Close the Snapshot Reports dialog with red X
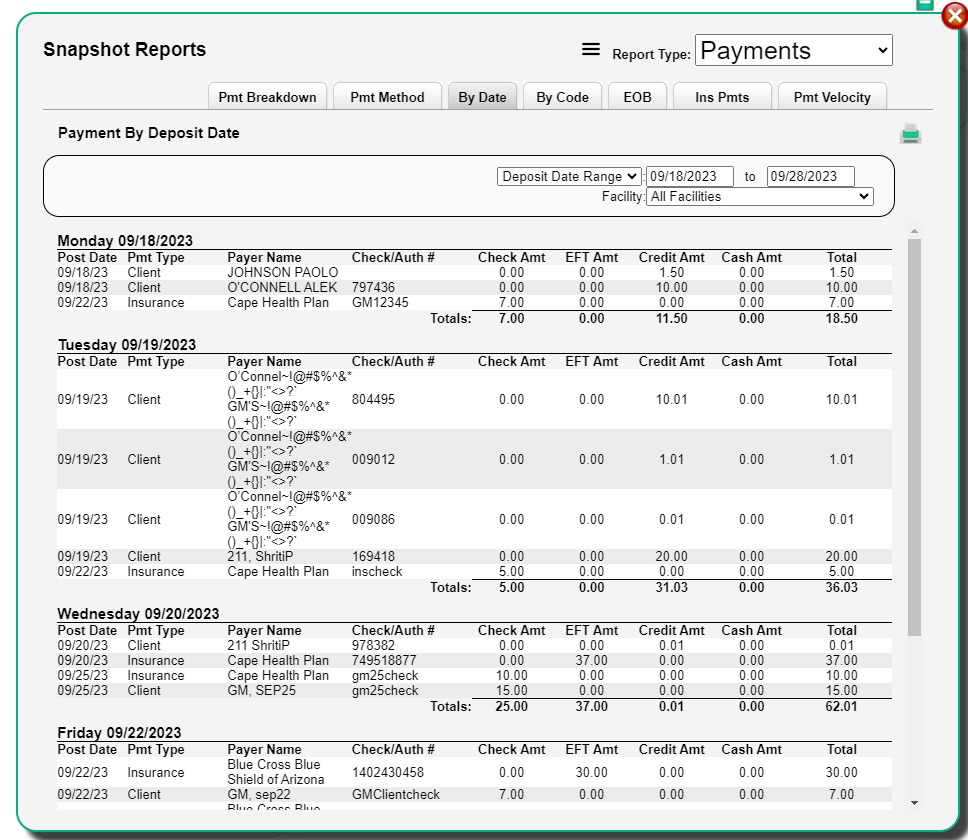 pyautogui.click(x=954, y=16)
